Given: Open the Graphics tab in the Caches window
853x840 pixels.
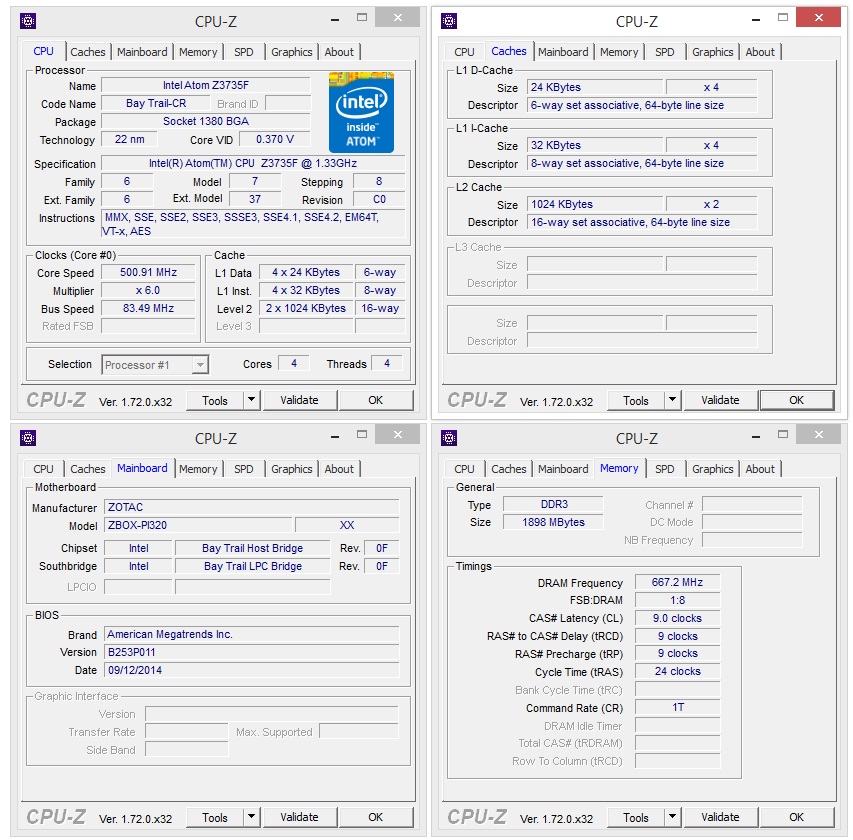Looking at the screenshot, I should tap(712, 52).
